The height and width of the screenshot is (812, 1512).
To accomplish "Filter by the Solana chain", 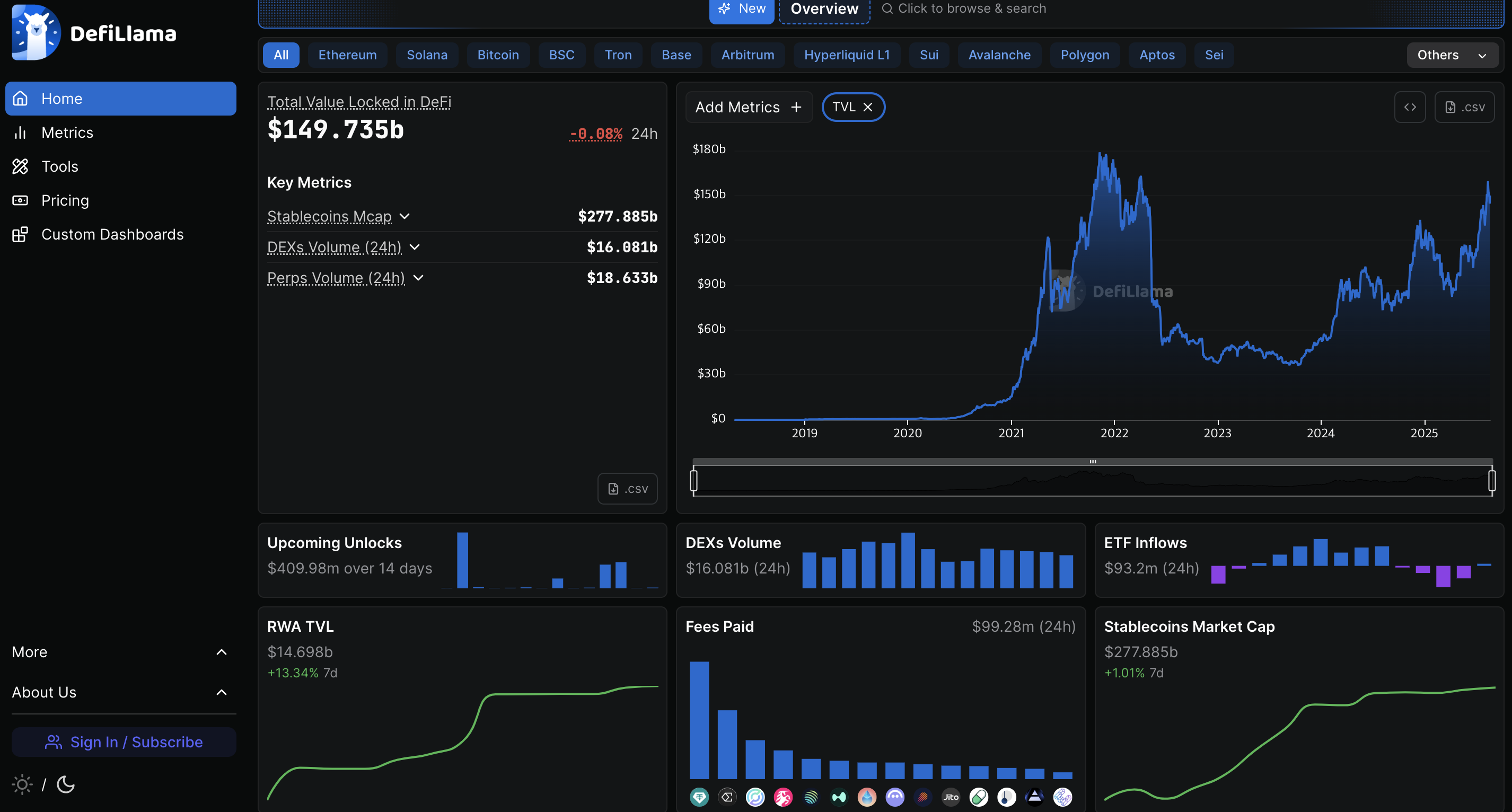I will click(427, 55).
